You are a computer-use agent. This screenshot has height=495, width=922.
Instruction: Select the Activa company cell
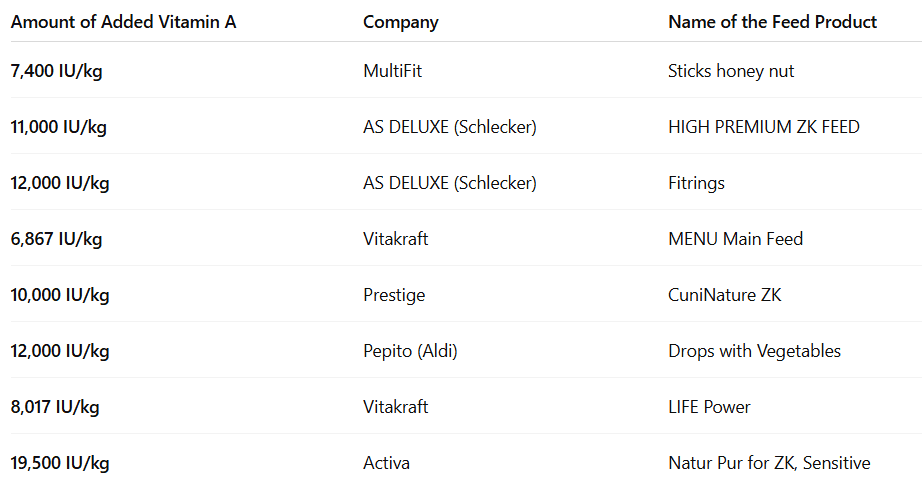coord(386,463)
